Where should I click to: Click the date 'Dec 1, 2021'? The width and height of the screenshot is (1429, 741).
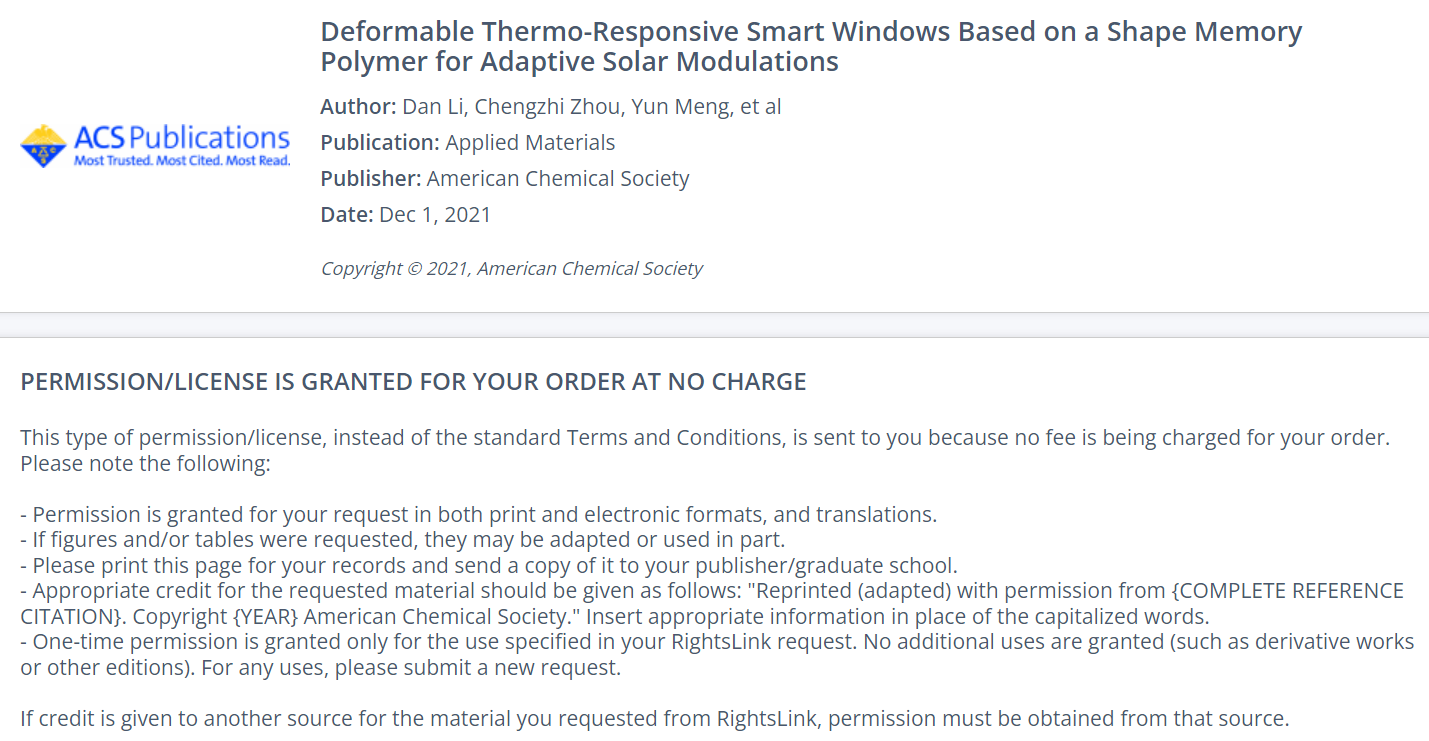(435, 215)
